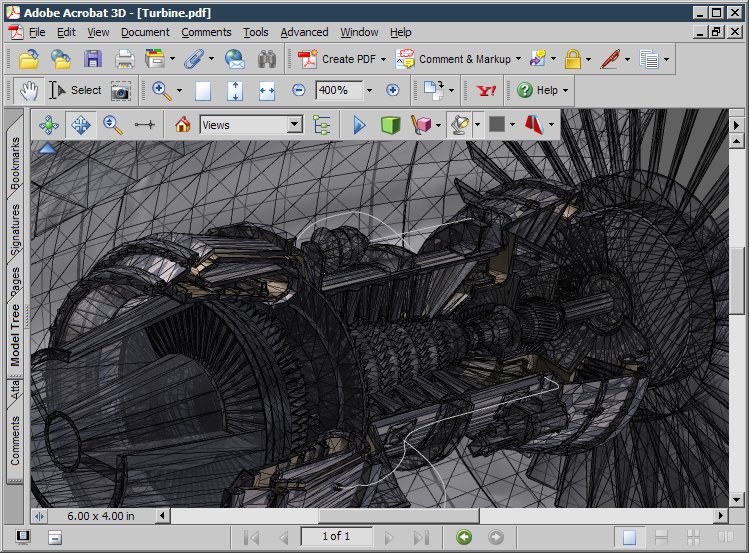749x553 pixels.
Task: Click the Default View home icon
Action: click(x=182, y=125)
